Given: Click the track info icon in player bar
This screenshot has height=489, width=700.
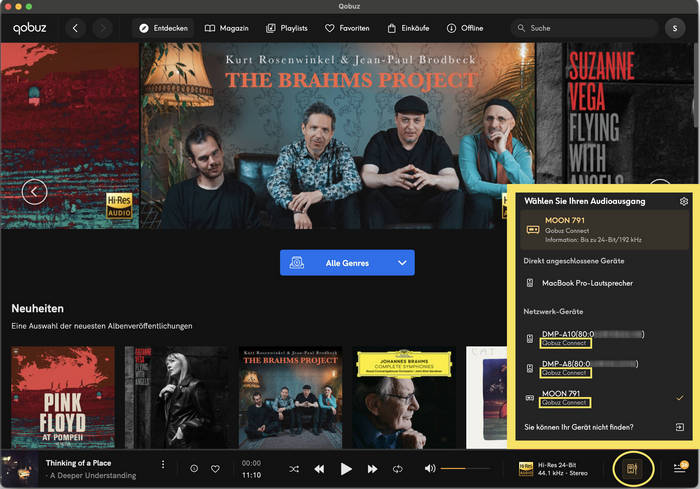Looking at the screenshot, I should (x=194, y=468).
